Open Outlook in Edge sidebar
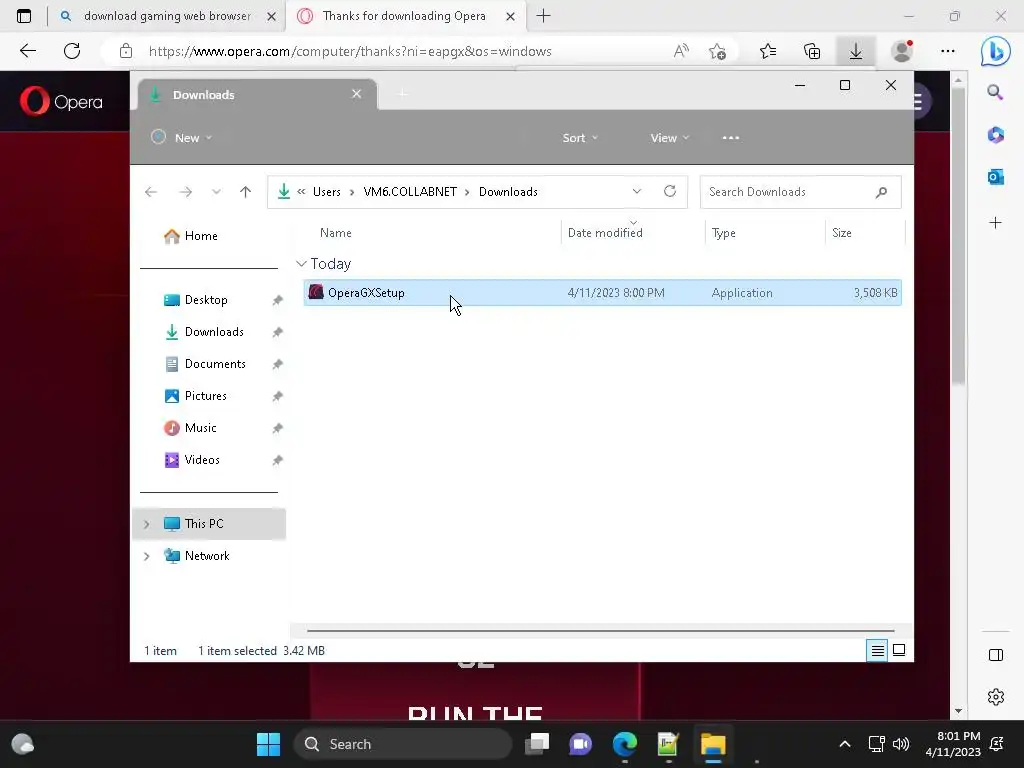Screen dimensions: 1024x768 coord(995,176)
